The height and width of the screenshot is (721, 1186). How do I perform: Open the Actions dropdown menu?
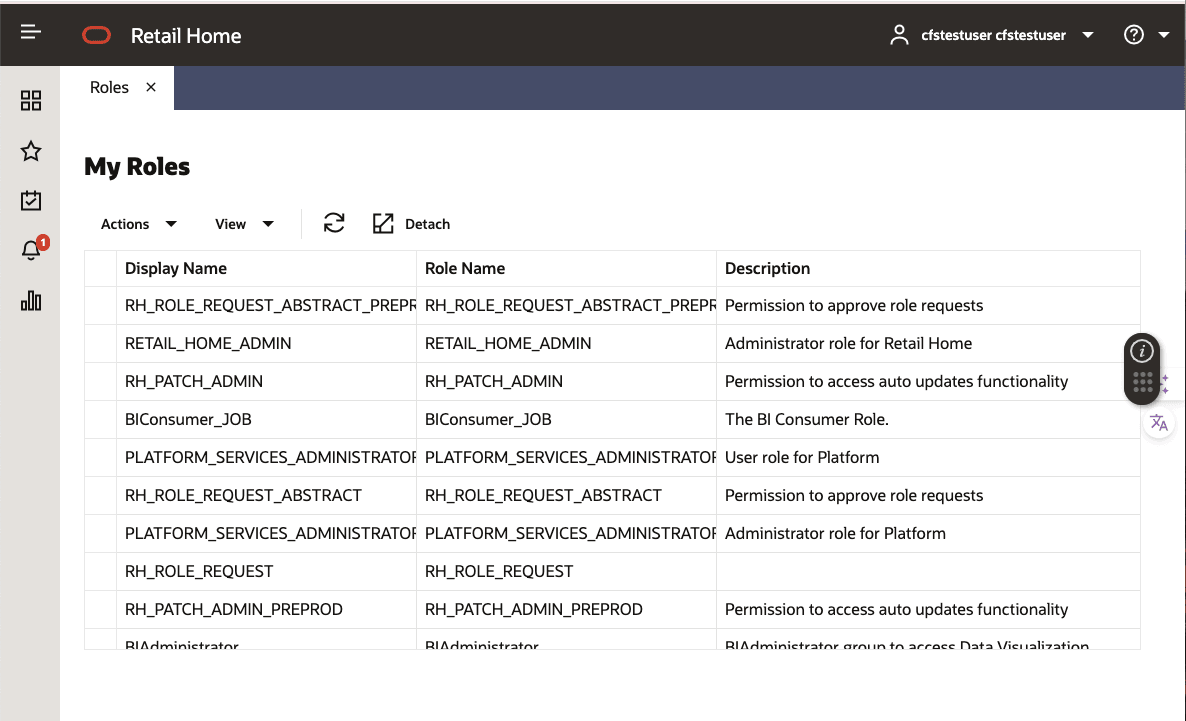point(138,224)
